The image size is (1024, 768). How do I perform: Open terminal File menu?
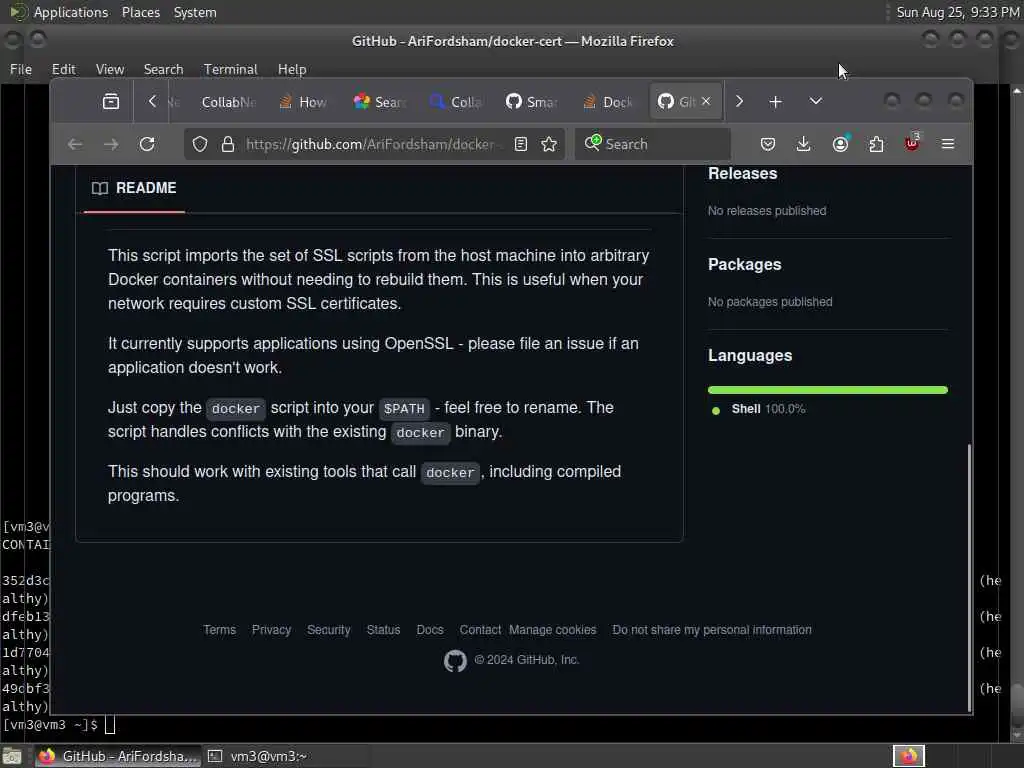pyautogui.click(x=21, y=69)
